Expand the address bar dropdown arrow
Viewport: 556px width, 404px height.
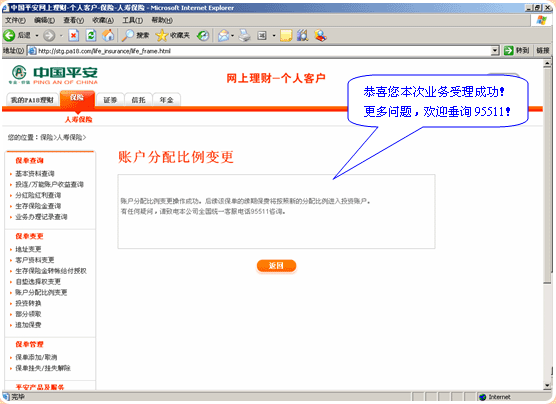[495, 51]
